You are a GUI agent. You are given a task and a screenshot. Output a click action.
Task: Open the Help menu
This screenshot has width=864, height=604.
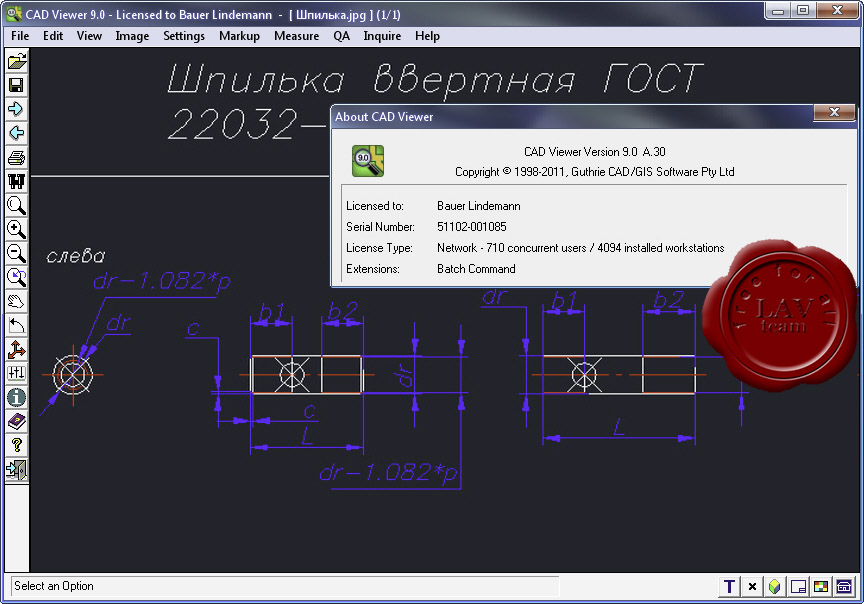[427, 36]
